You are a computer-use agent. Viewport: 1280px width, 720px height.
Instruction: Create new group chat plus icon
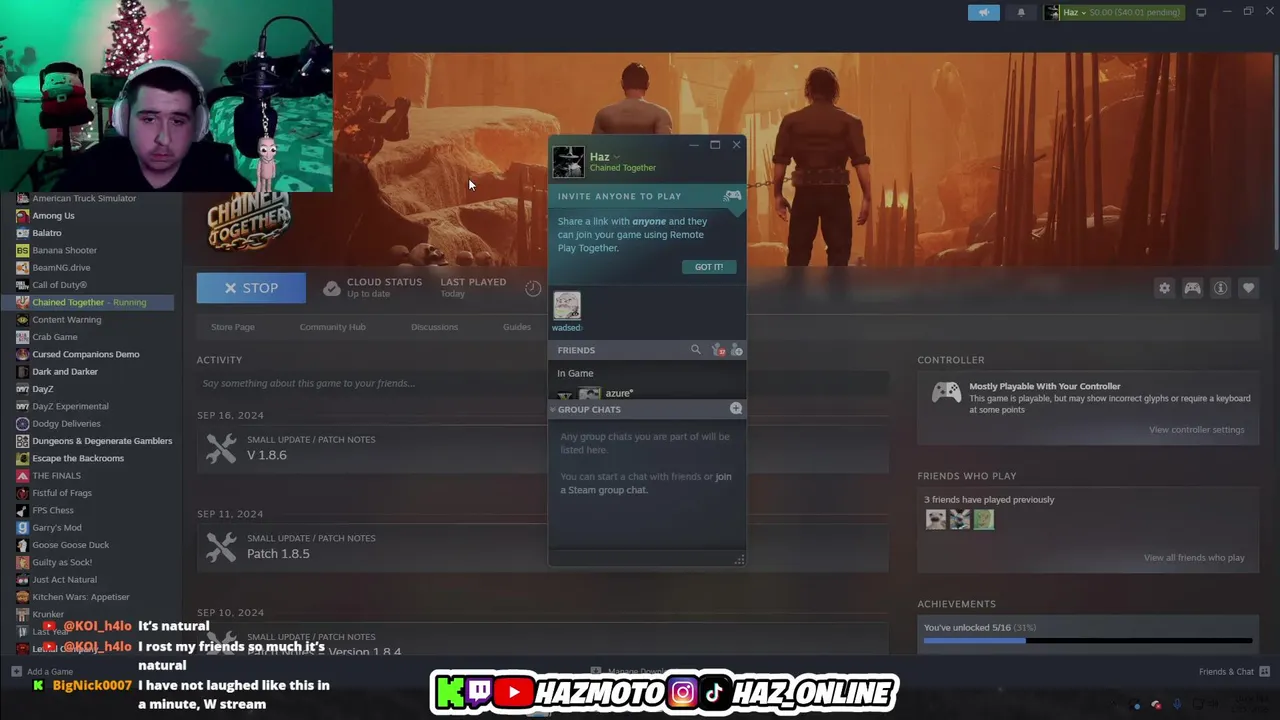coord(736,409)
